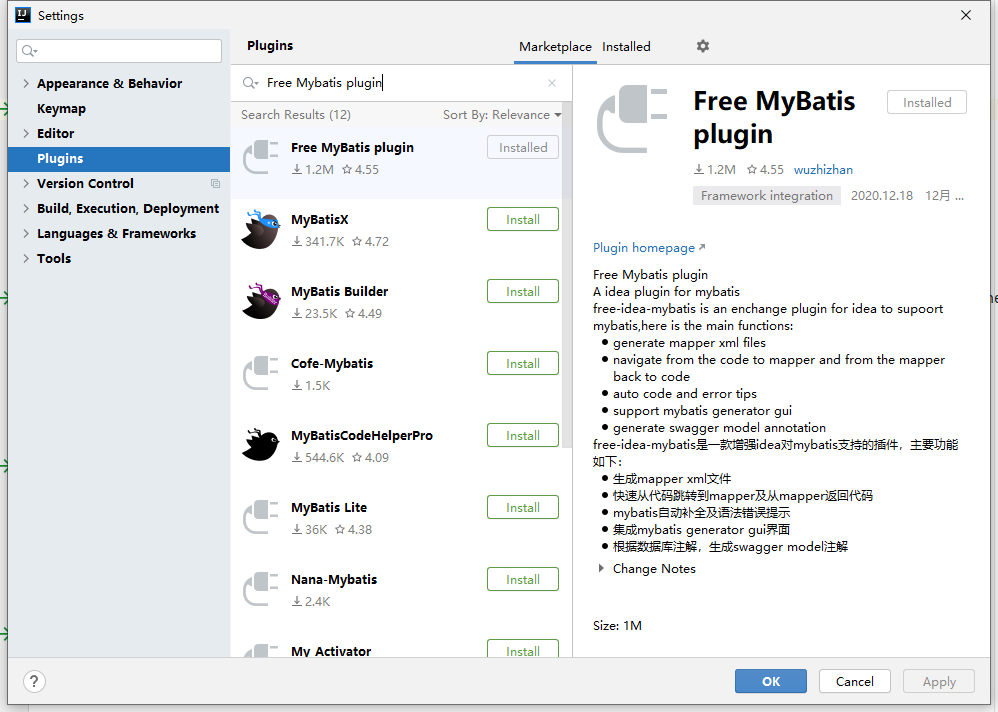The width and height of the screenshot is (998, 712).
Task: Open the Sort By Relevance dropdown
Action: click(502, 115)
